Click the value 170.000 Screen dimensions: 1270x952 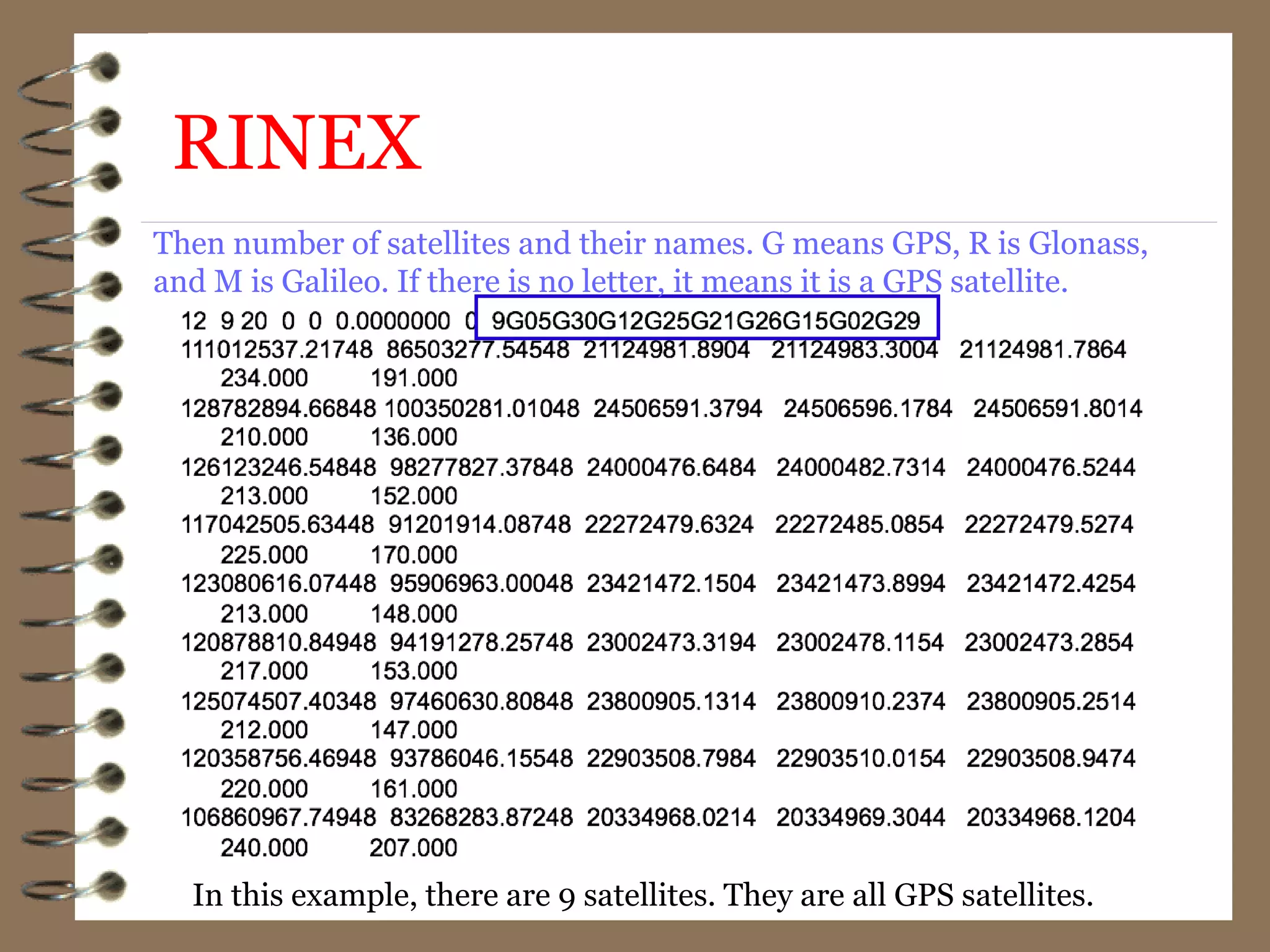[x=414, y=555]
